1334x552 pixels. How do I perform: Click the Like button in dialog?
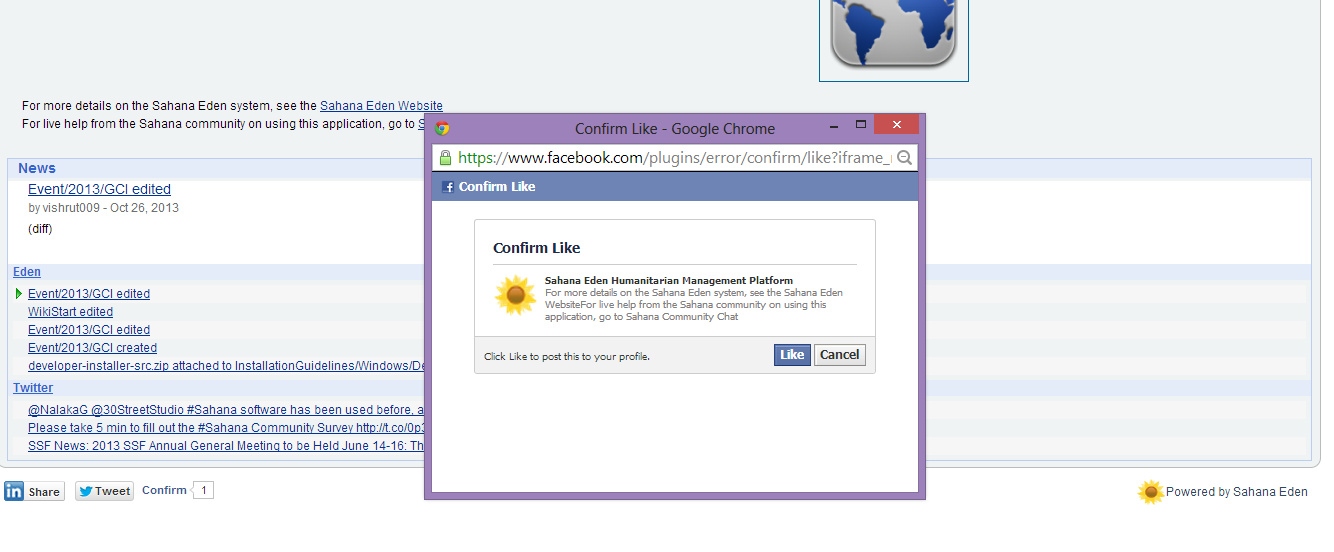coord(792,355)
